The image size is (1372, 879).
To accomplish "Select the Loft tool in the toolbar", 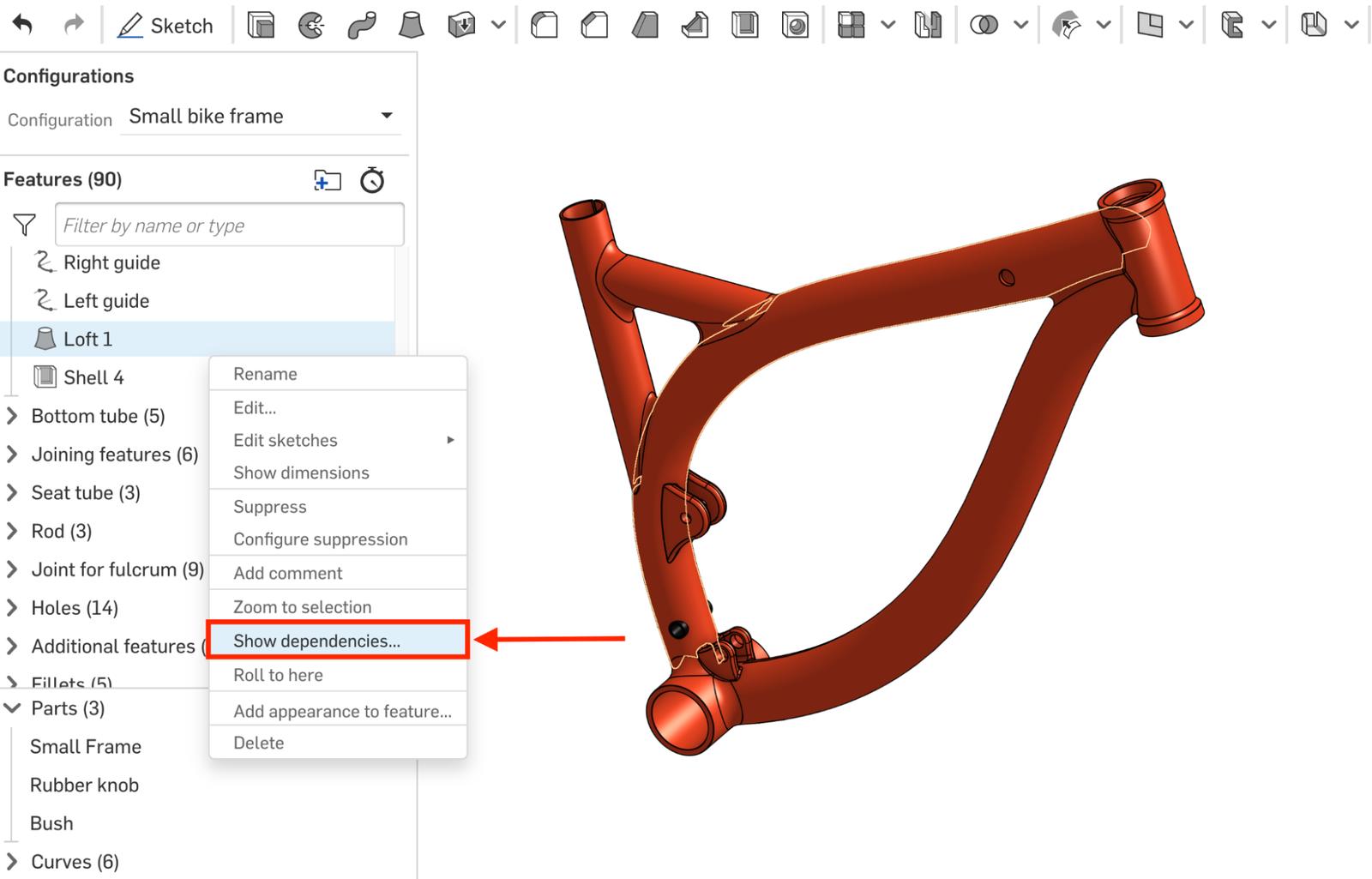I will pyautogui.click(x=412, y=26).
